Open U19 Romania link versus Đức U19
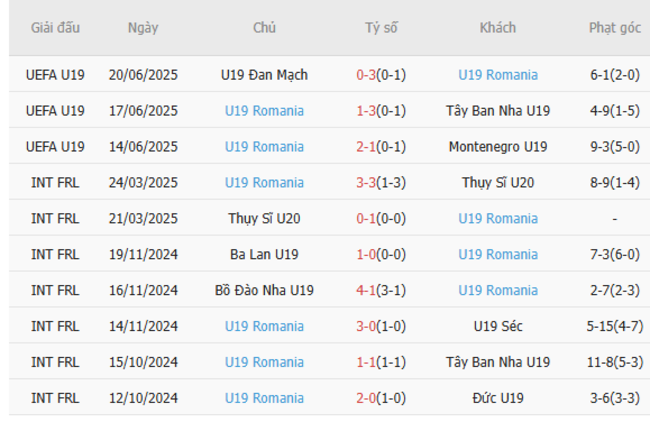Screen dimensions: 650x422 (x=264, y=398)
